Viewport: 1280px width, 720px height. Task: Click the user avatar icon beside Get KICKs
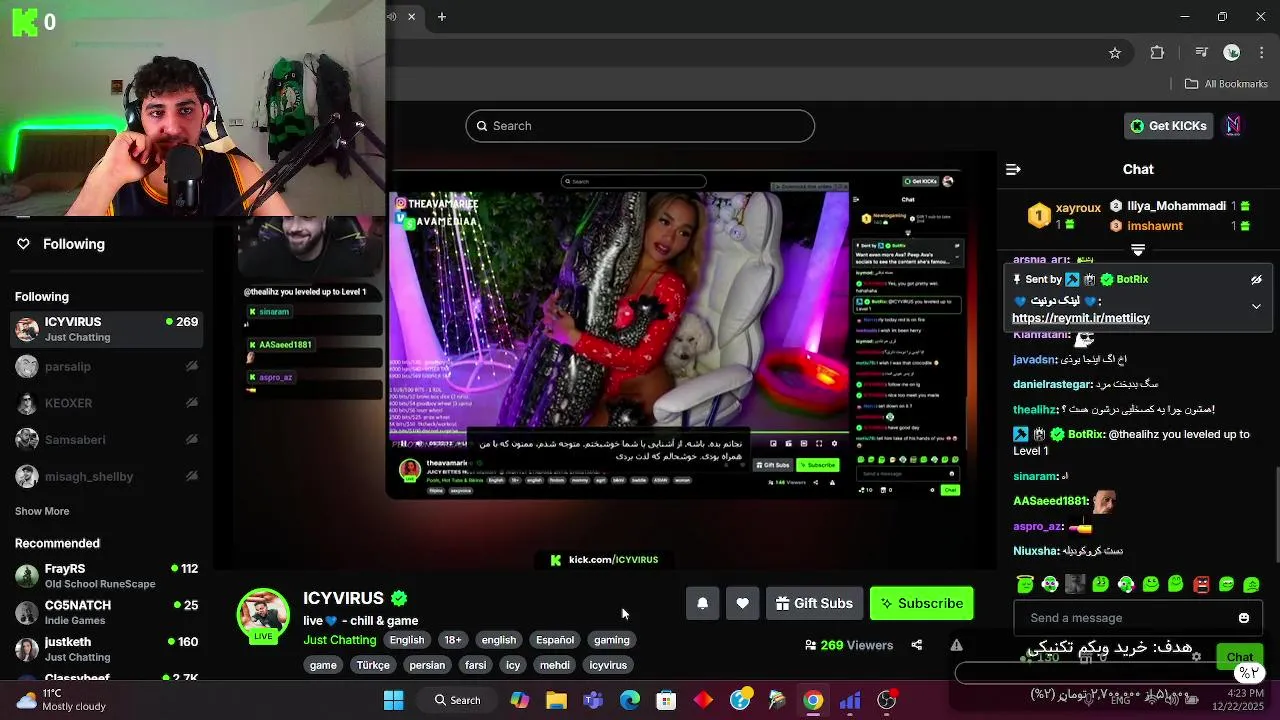pos(1233,125)
